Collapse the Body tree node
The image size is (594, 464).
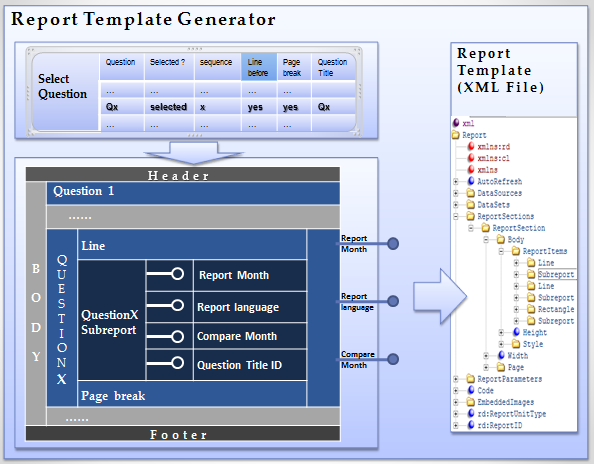pyautogui.click(x=486, y=239)
